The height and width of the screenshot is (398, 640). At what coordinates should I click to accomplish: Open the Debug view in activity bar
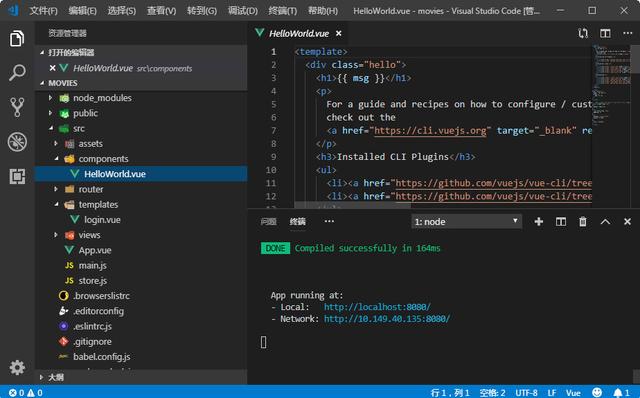[17, 142]
